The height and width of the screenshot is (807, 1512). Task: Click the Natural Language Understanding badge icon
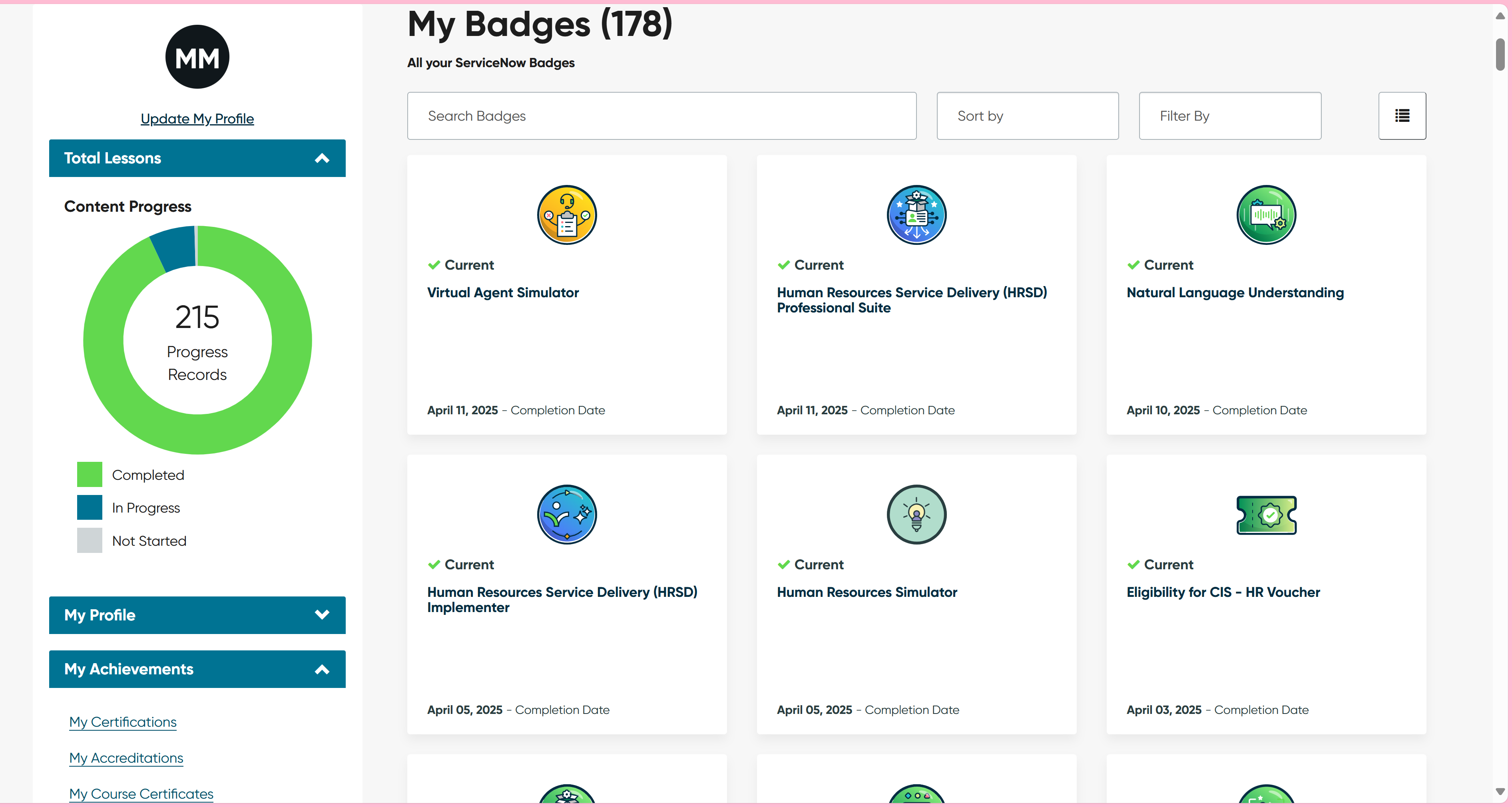1265,215
